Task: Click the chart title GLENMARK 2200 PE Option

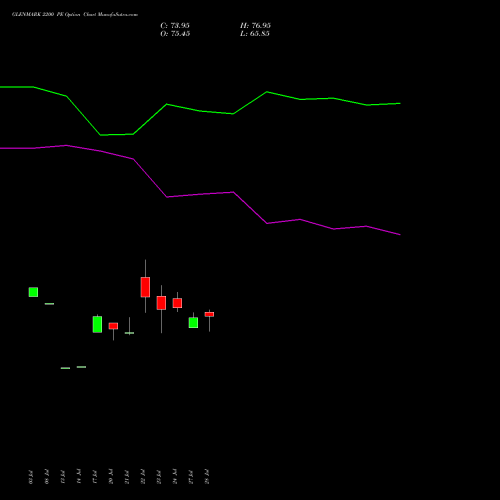Action: (46, 14)
